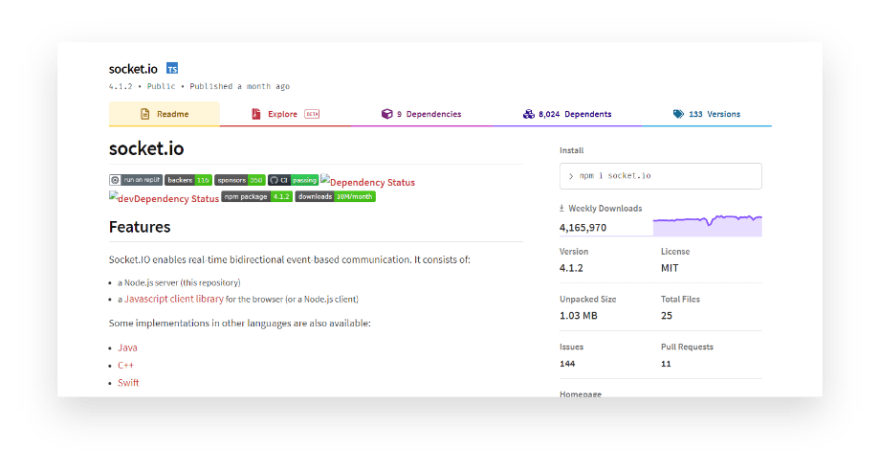Image resolution: width=880 pixels, height=470 pixels.
Task: Click the backers 116 badge
Action: 188,180
